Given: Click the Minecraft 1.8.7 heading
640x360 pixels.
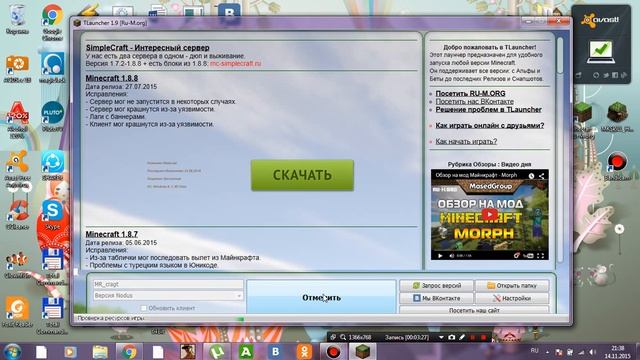Looking at the screenshot, I should click(x=111, y=234).
